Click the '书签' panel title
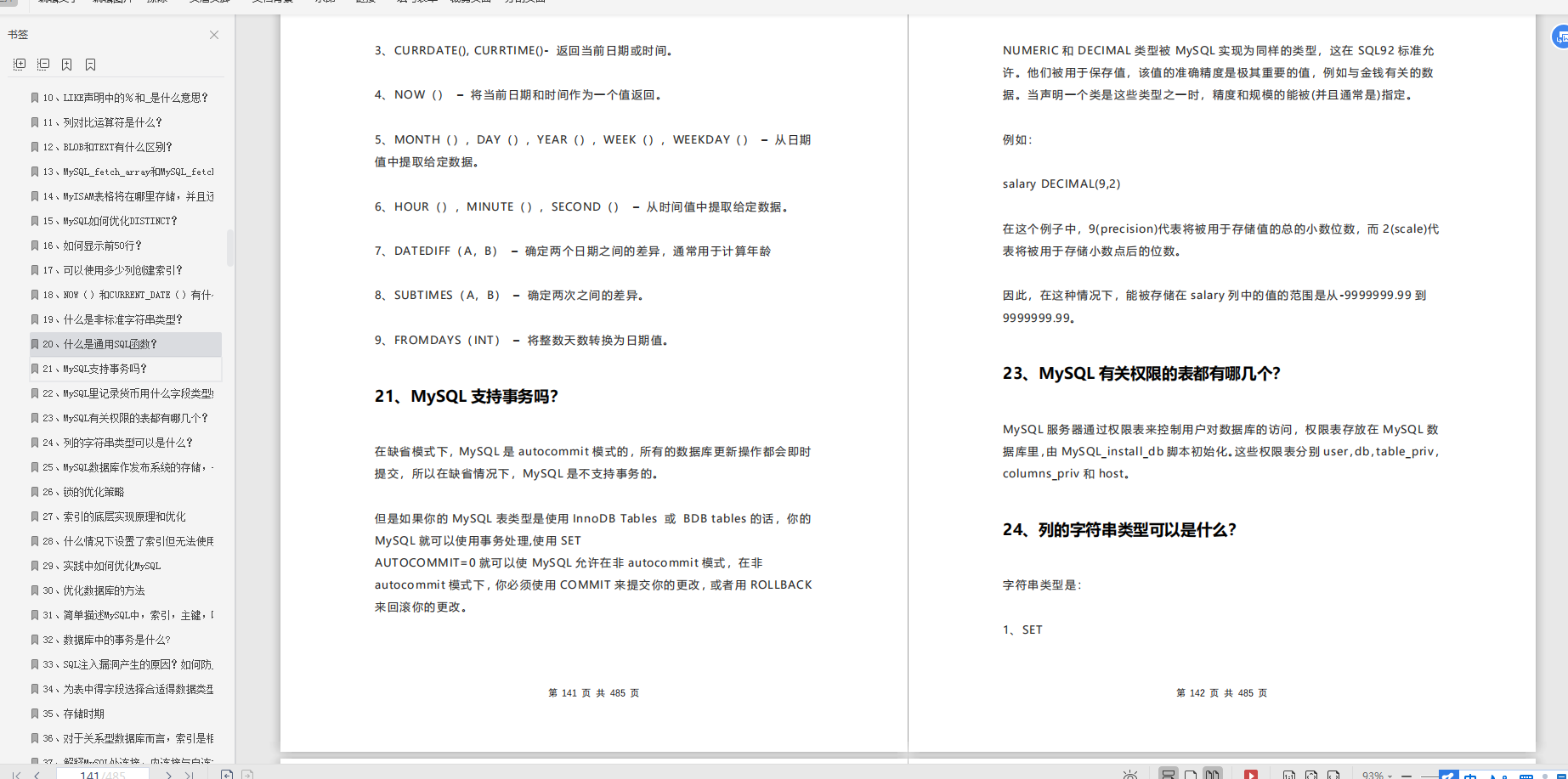Viewport: 1568px width, 779px height. click(x=18, y=35)
